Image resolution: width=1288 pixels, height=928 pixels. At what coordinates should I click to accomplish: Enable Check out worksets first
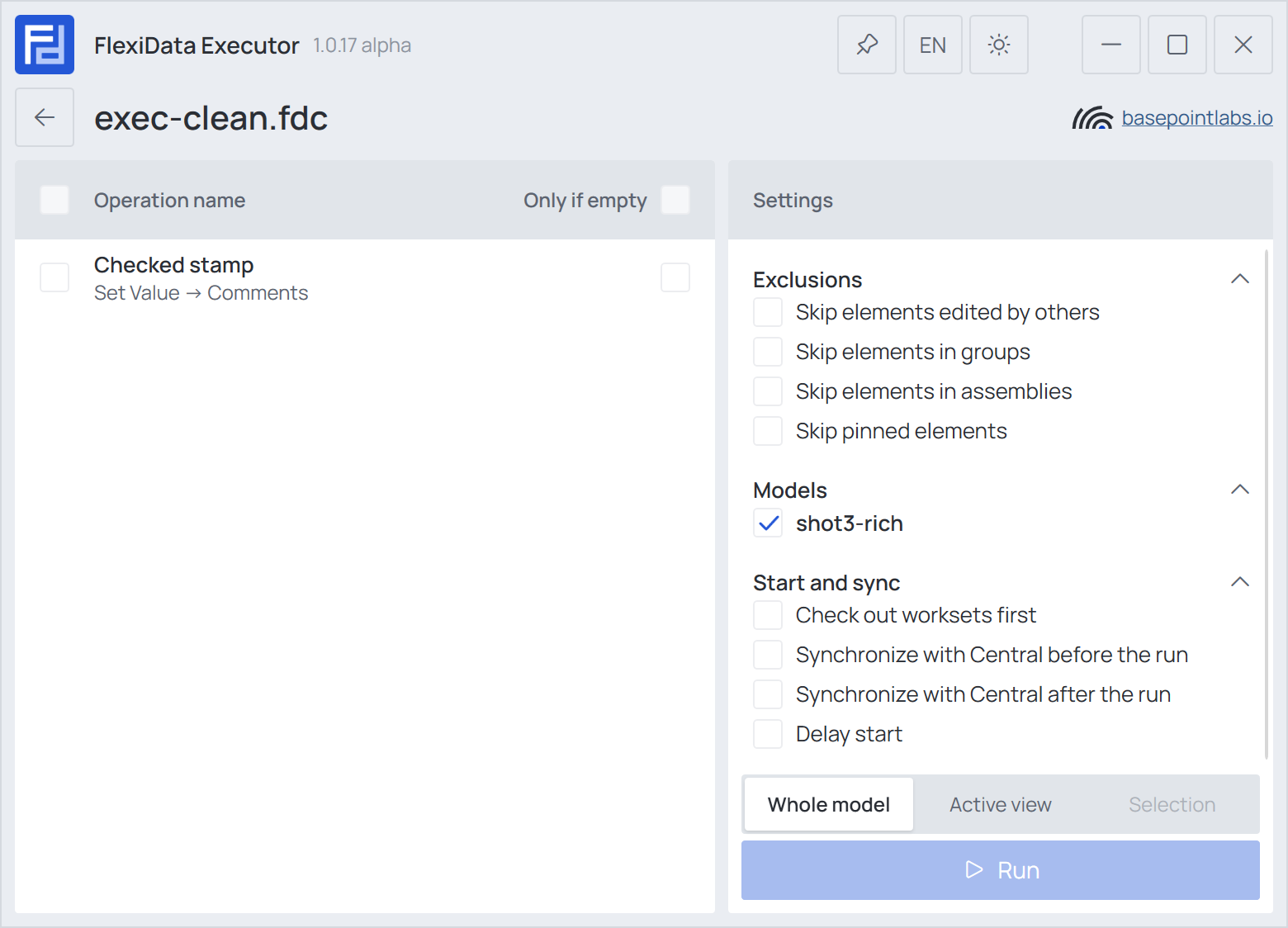(768, 615)
